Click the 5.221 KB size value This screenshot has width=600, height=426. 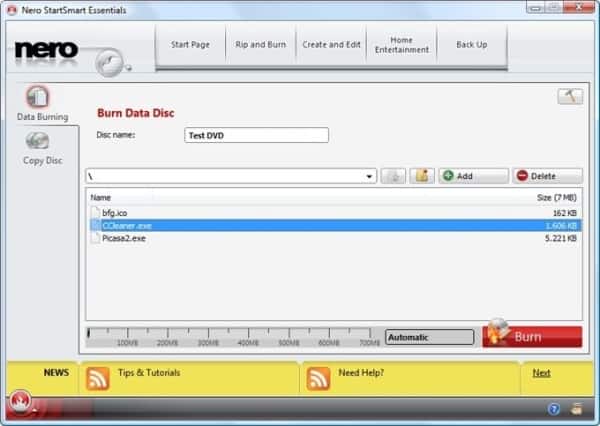[561, 238]
